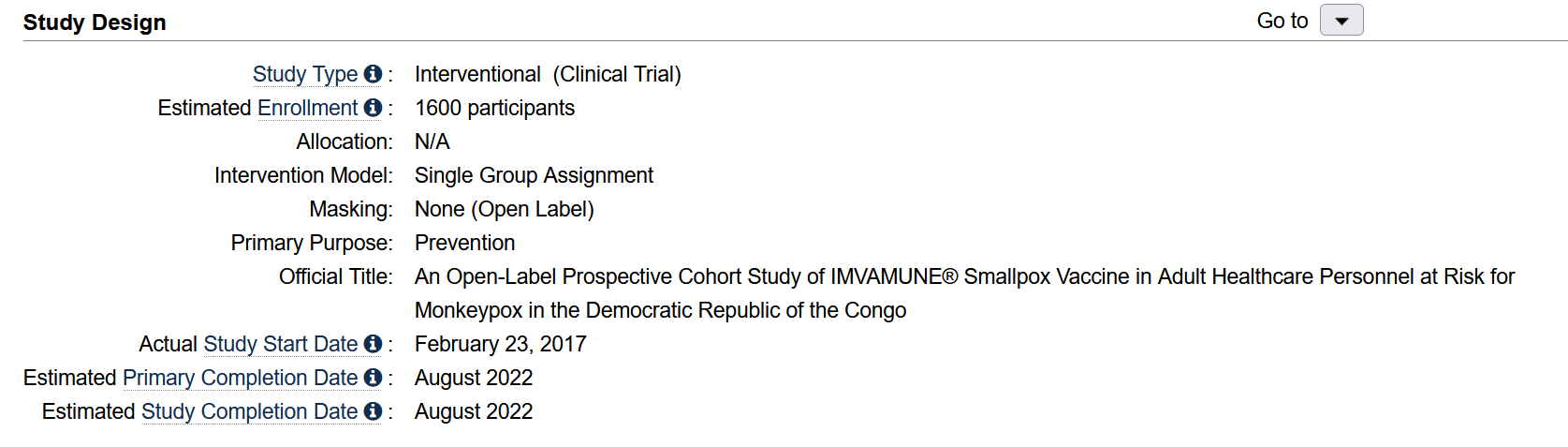Follow the Enrollment link

[307, 108]
